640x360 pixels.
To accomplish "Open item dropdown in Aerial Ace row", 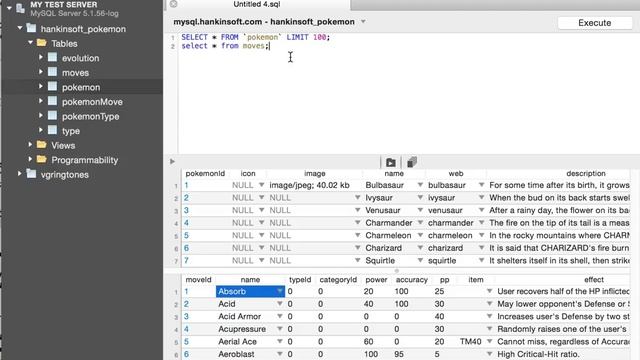I will [x=489, y=341].
